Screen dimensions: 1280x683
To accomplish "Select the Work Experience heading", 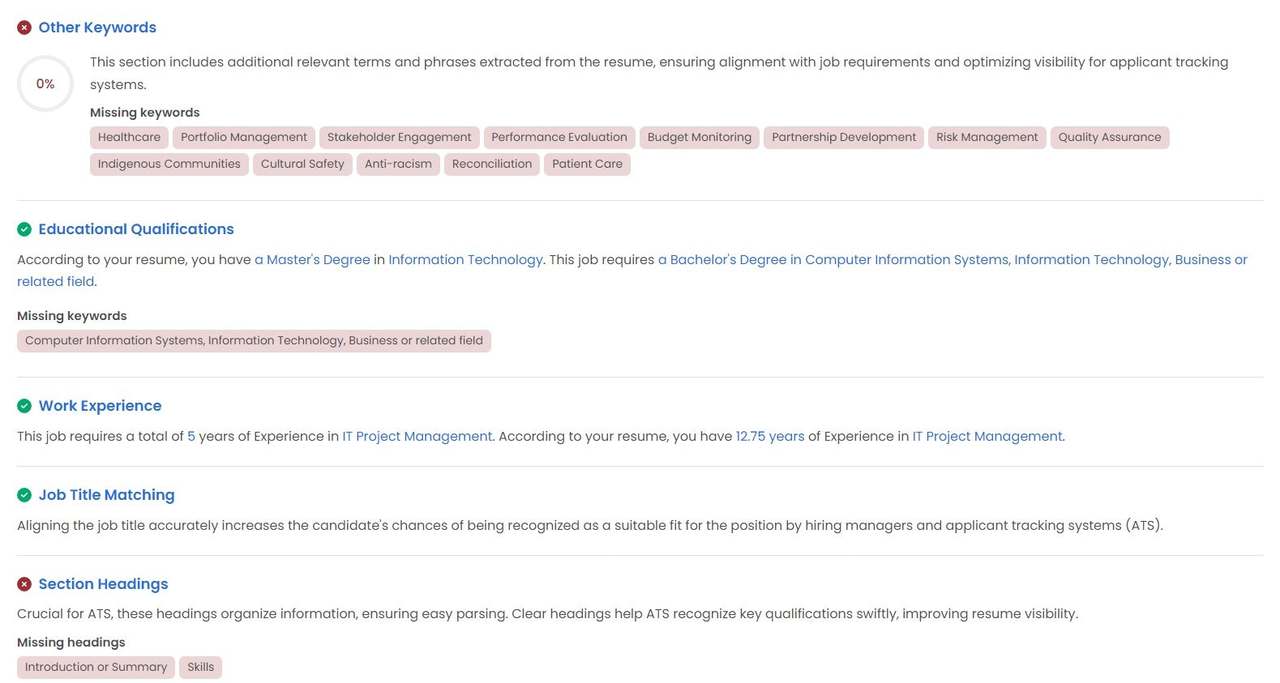I will pyautogui.click(x=100, y=406).
